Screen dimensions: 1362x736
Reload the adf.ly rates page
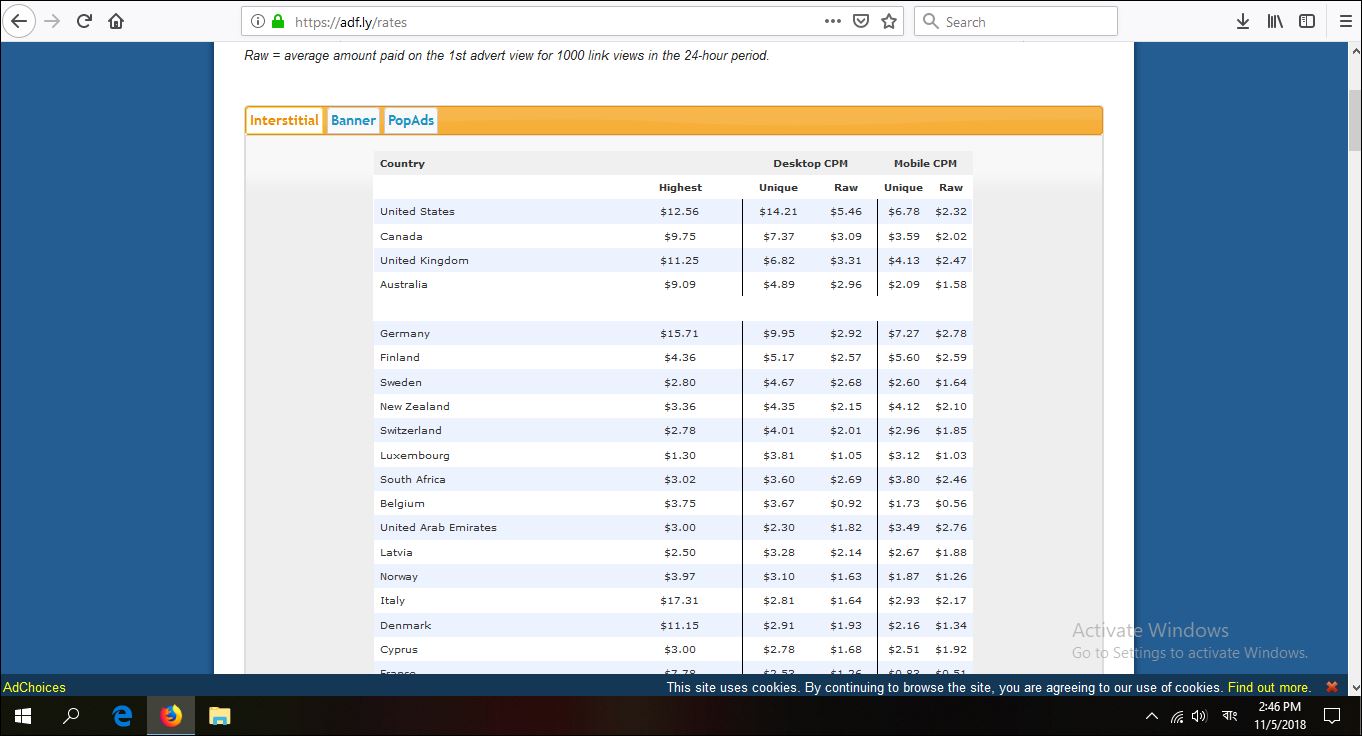pos(84,20)
